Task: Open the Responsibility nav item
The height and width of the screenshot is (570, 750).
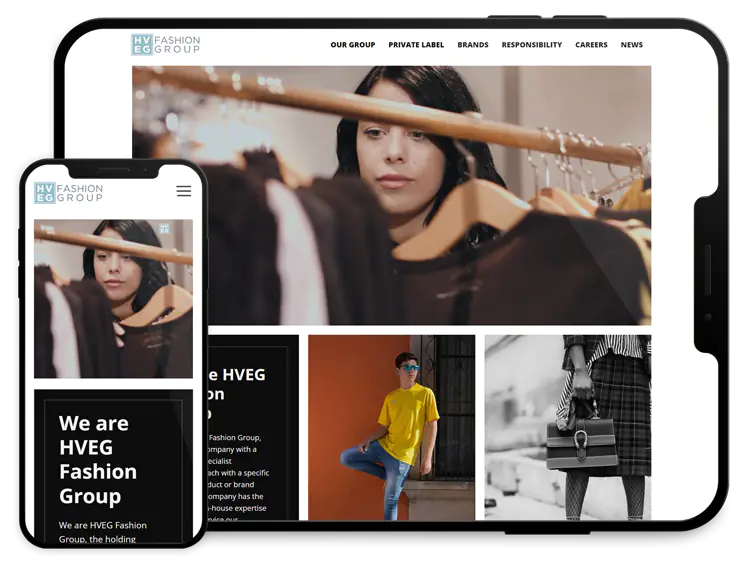Action: click(531, 45)
